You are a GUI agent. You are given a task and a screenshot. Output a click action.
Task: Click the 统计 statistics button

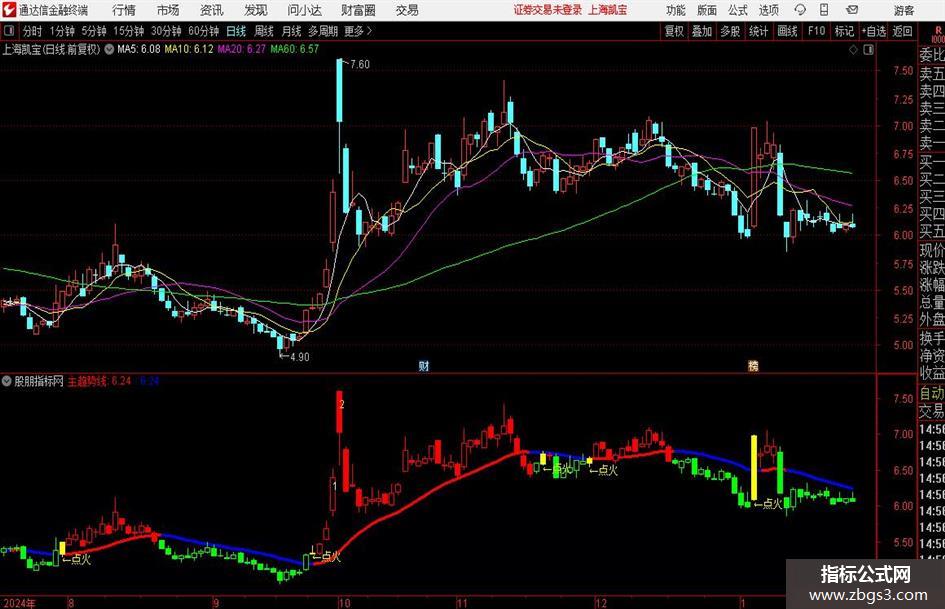(x=758, y=31)
